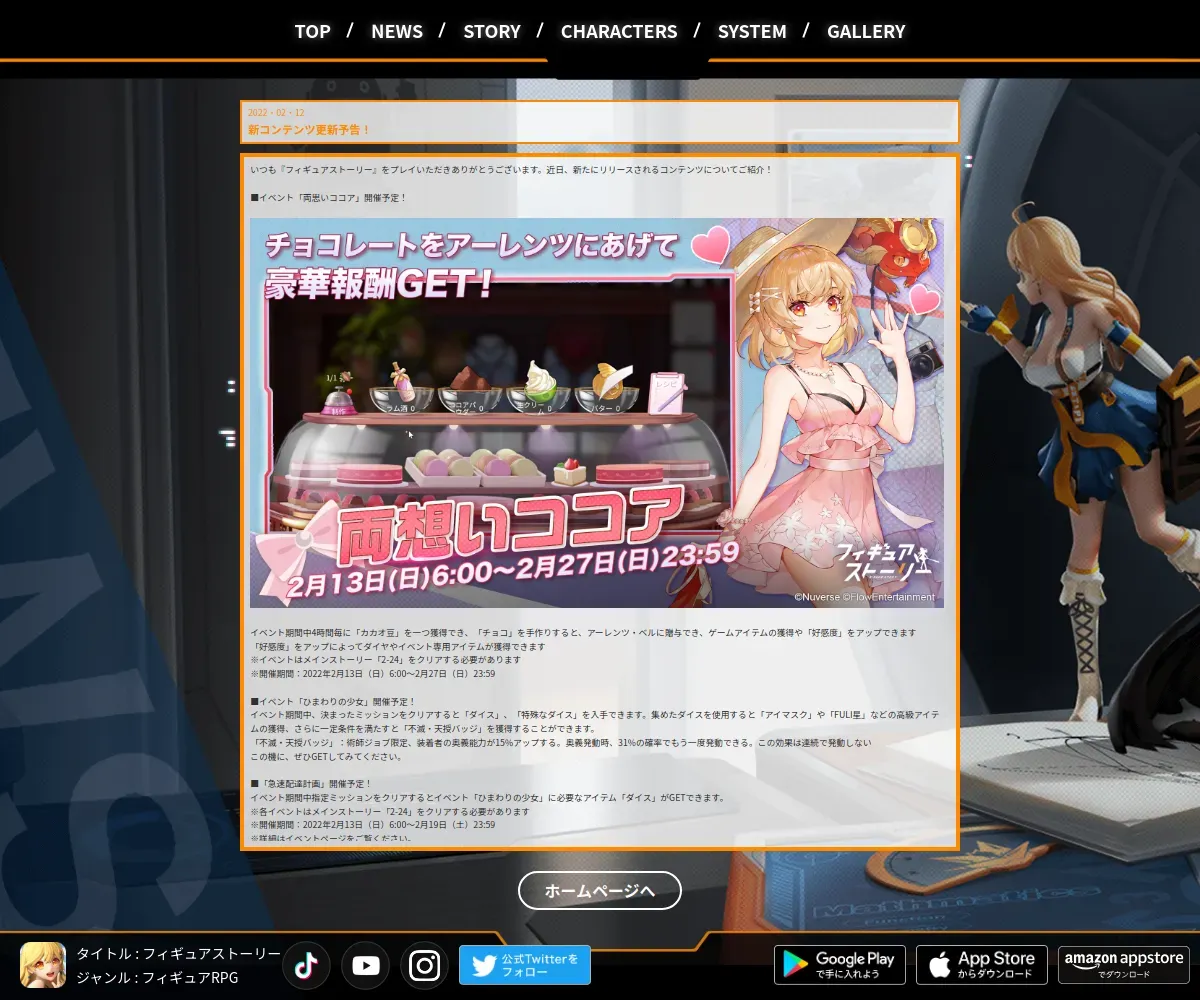Screen dimensions: 1200x1000
Task: Click the line ■イベント「両想いココア」開催予定！
Action: click(329, 198)
